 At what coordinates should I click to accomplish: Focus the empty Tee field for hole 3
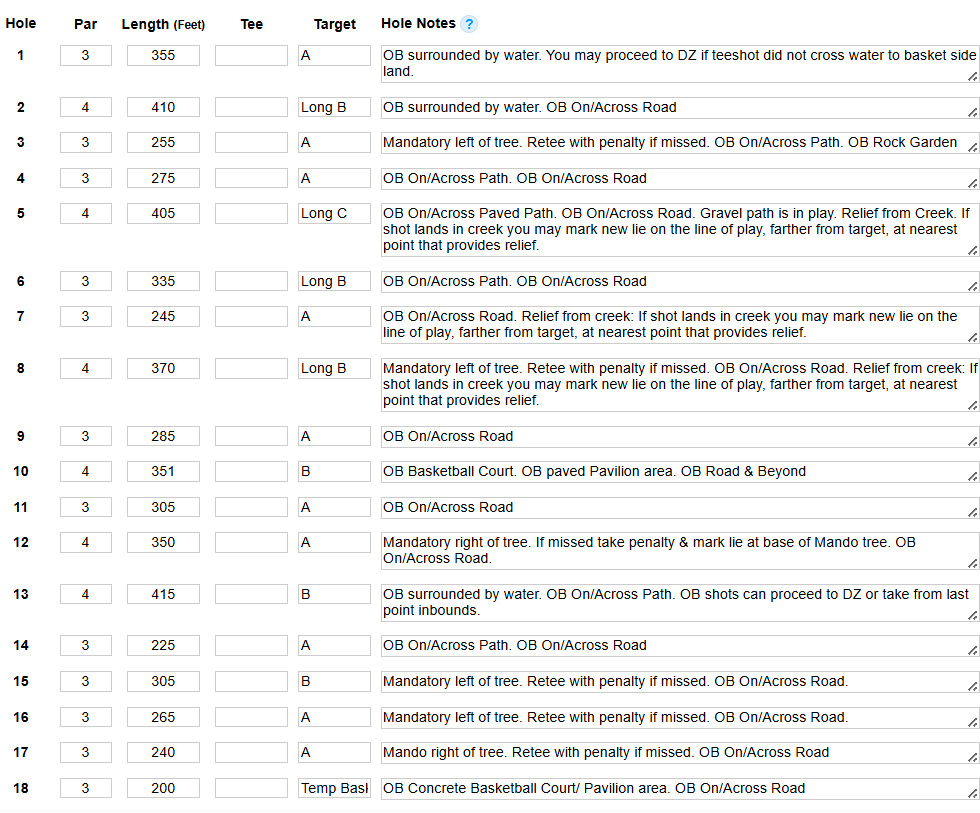click(x=251, y=143)
